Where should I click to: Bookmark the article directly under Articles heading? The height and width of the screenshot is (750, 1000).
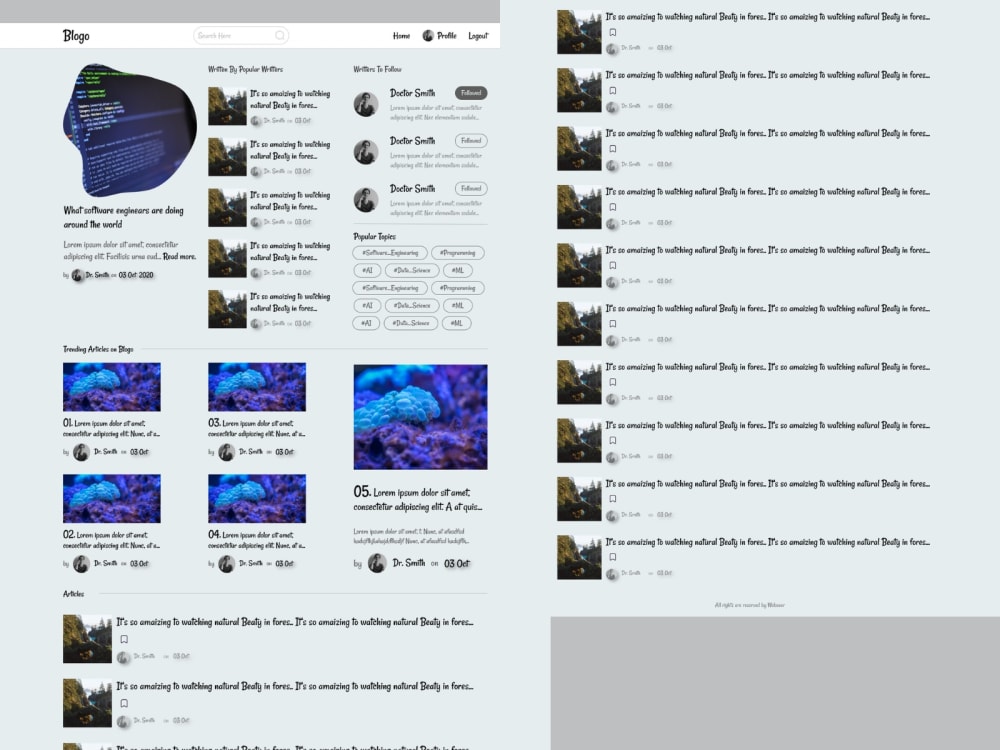coord(124,639)
